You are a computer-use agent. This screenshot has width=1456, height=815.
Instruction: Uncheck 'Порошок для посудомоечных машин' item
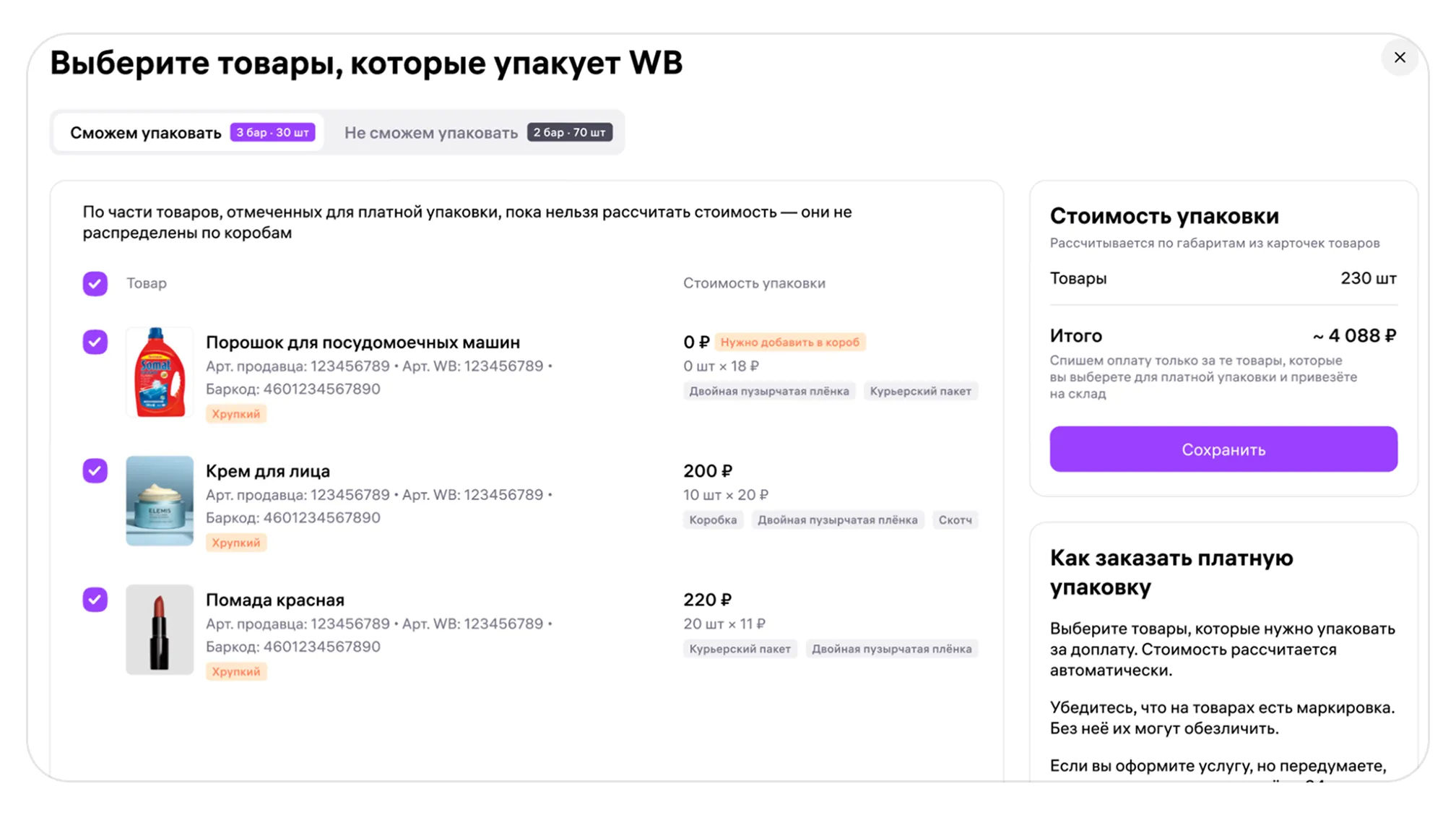click(x=95, y=342)
